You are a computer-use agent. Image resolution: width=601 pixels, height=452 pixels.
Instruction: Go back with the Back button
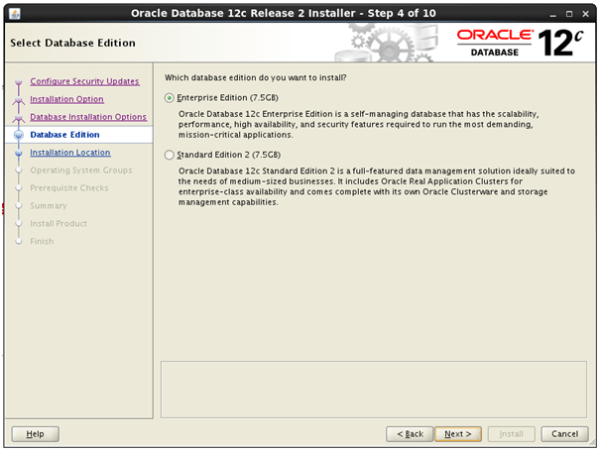point(410,434)
